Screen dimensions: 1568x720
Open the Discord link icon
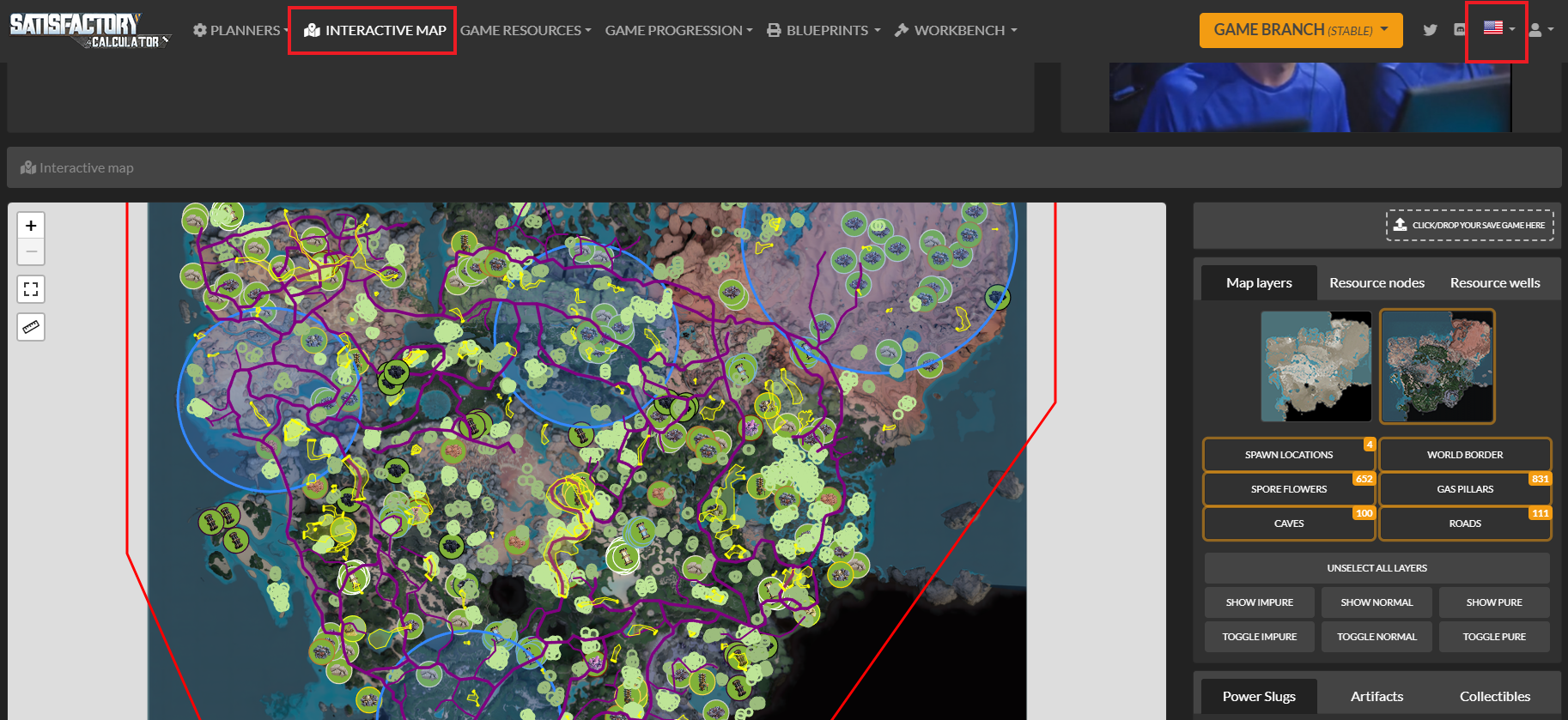click(1459, 30)
